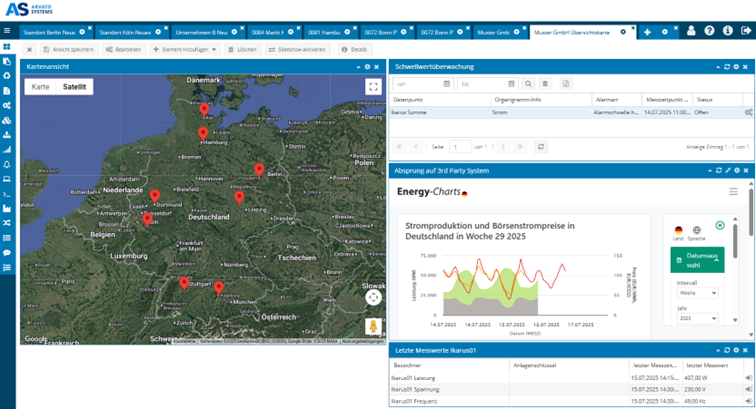
Task: Open gear settings for Ikarus Summe row
Action: coord(748,113)
